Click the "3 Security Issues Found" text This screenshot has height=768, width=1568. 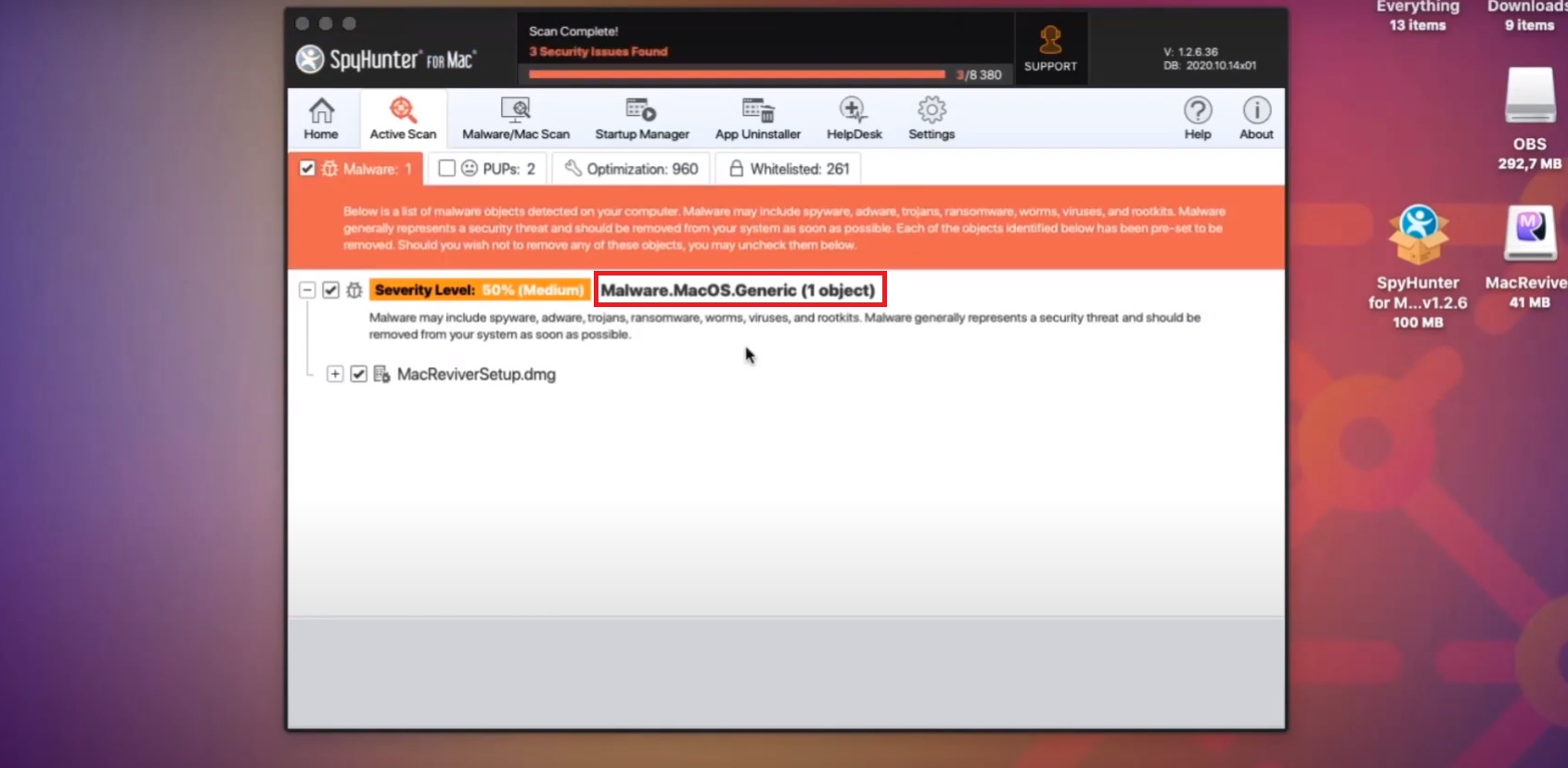coord(598,52)
